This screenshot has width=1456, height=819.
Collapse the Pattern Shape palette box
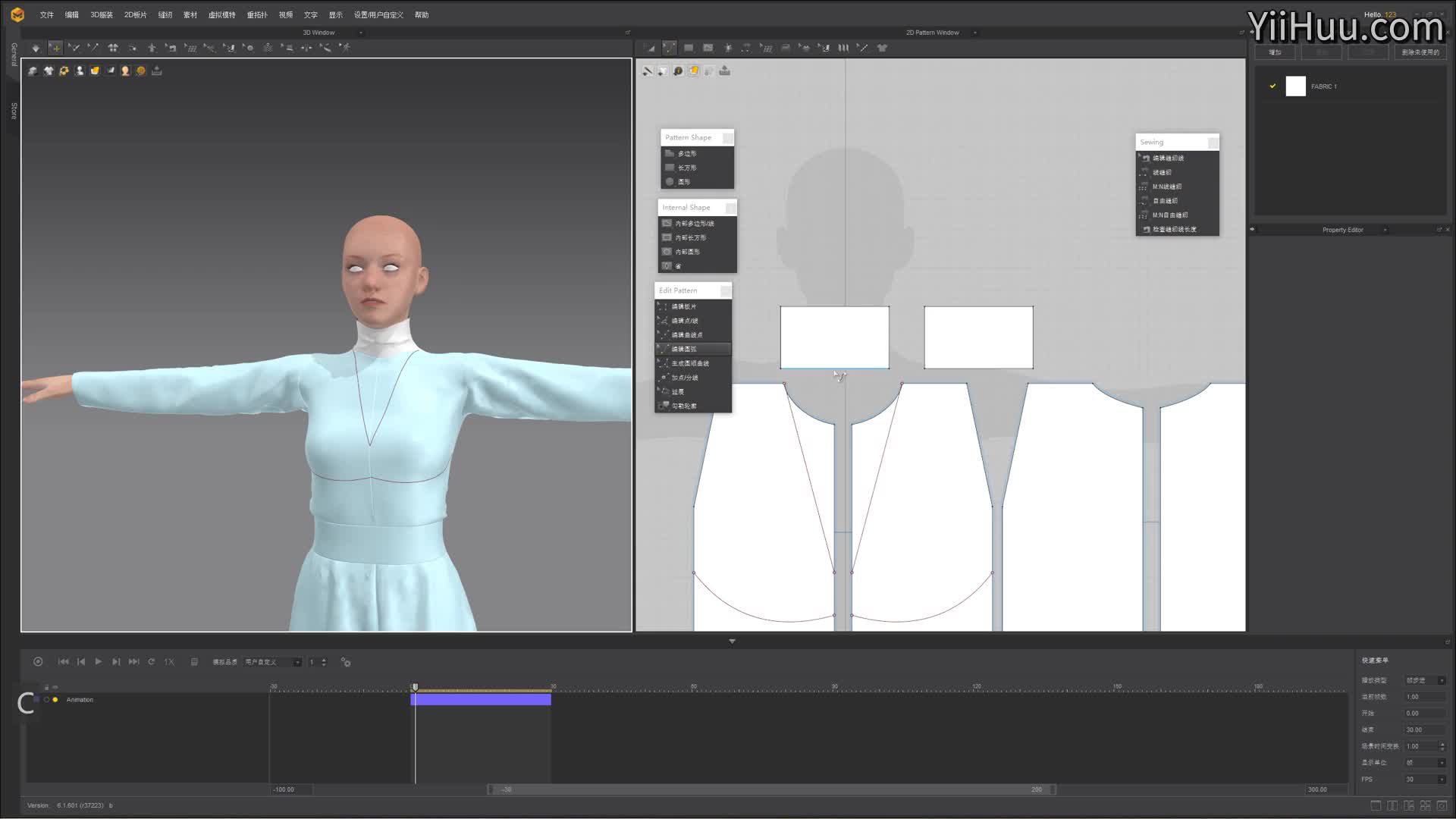click(x=727, y=137)
